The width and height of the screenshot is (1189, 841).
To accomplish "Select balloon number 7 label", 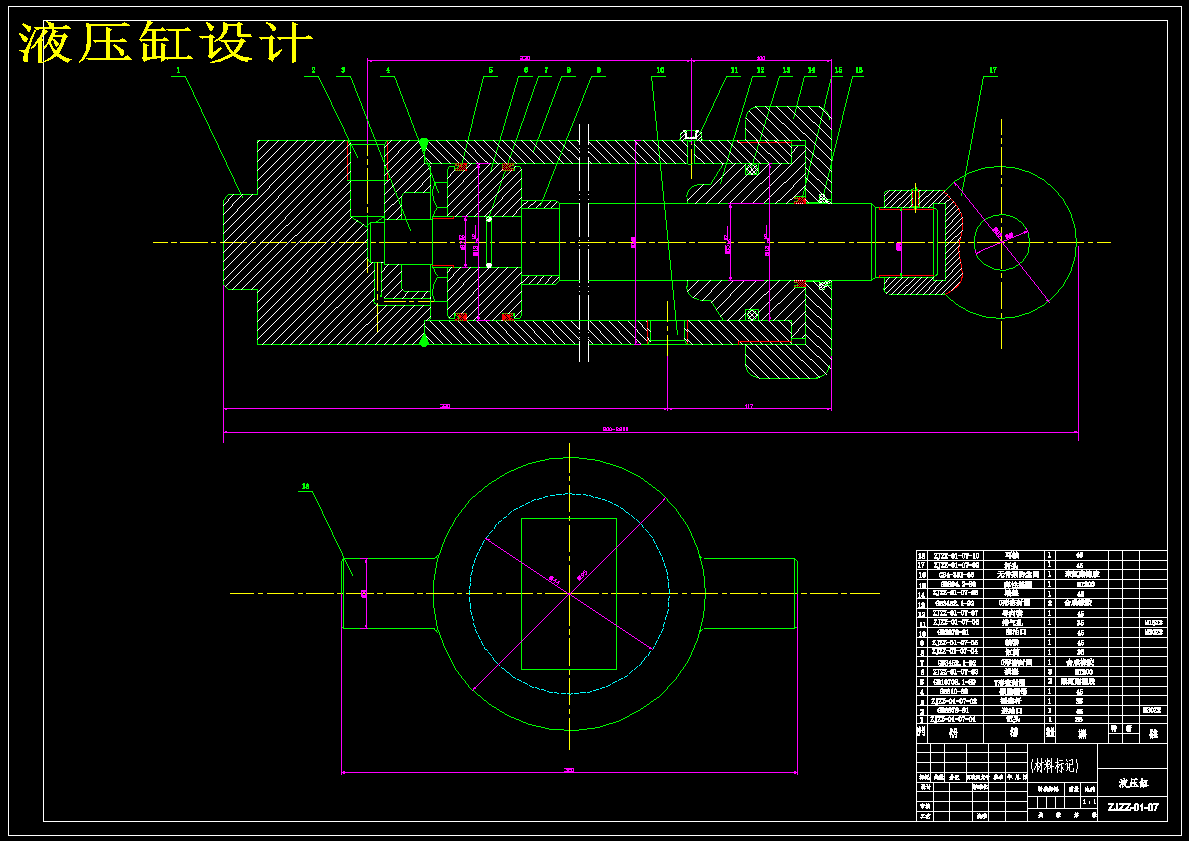I will (x=546, y=70).
